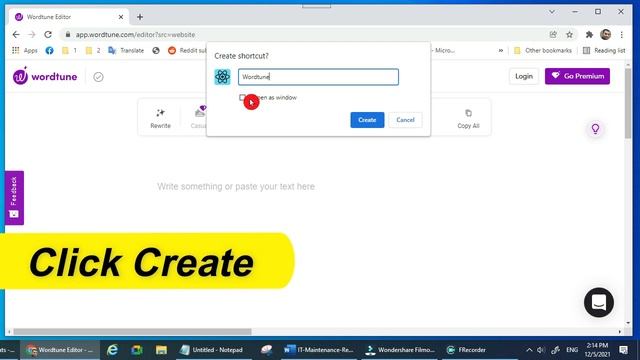Screen dimensions: 640x360
Task: Click the checkmark status icon beside logo
Action: [98, 77]
